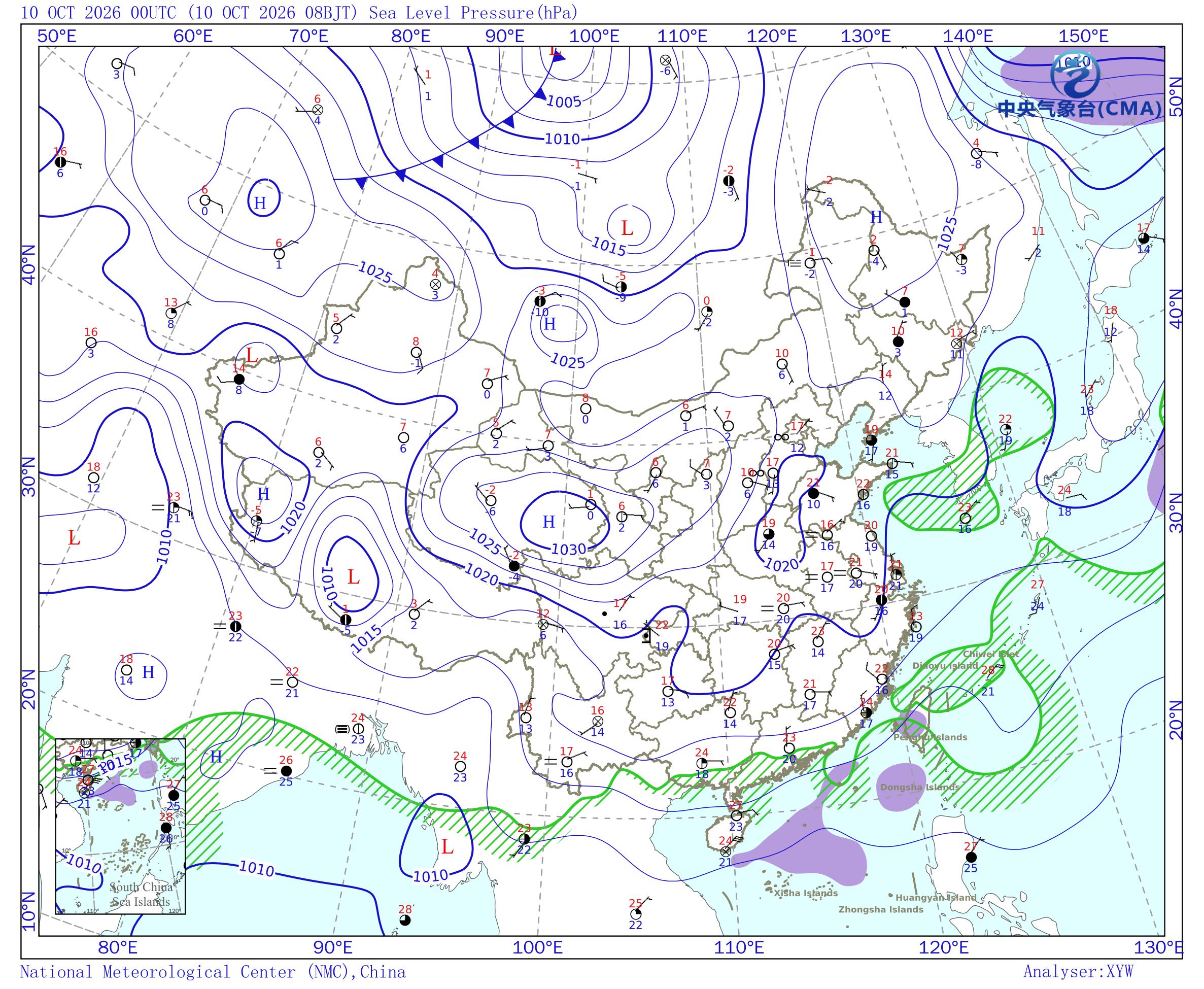Image resolution: width=1204 pixels, height=989 pixels.
Task: Click the H marker inside the 1030 isobar
Action: (x=548, y=522)
